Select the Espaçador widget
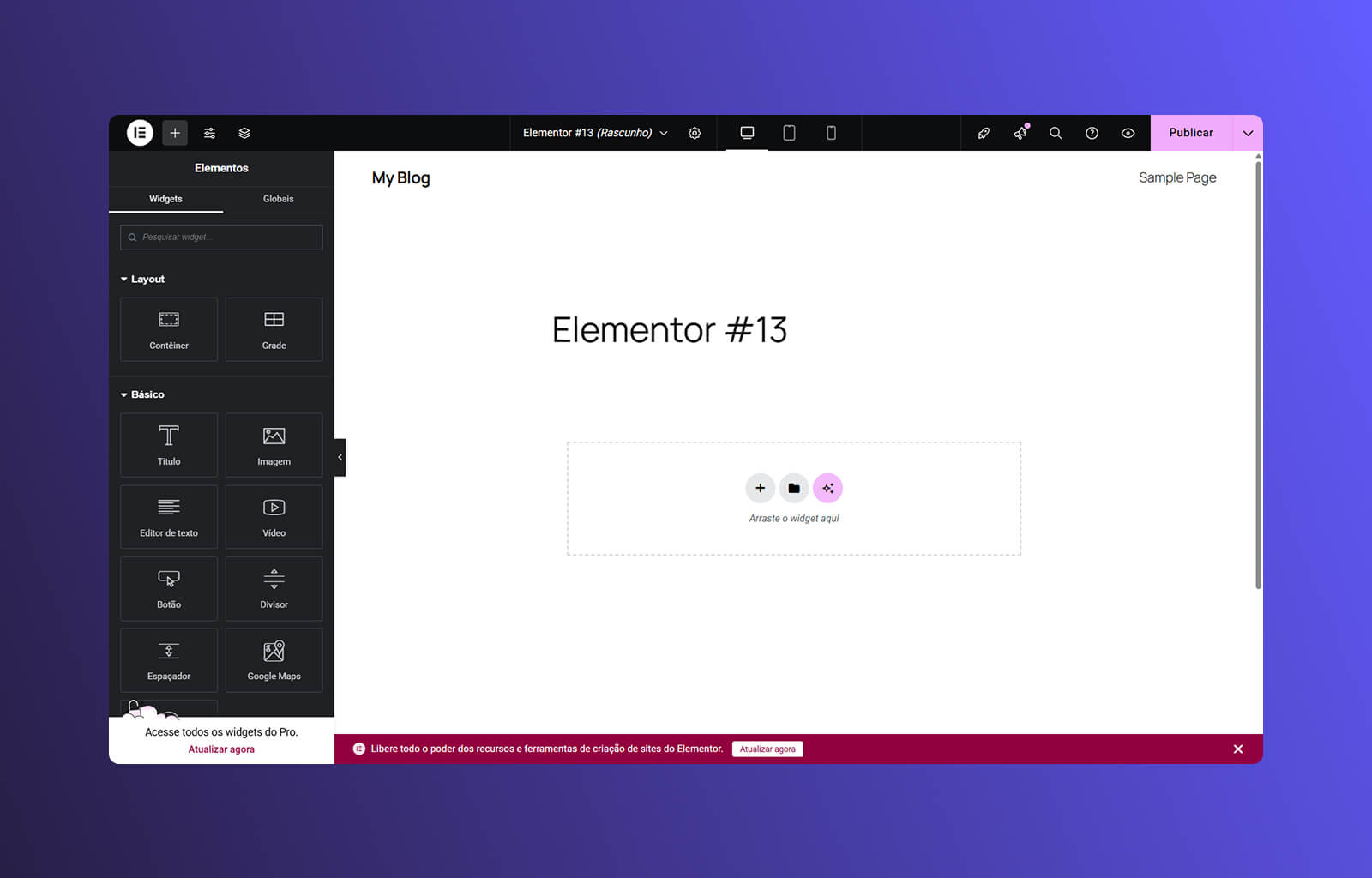1372x878 pixels. [169, 660]
